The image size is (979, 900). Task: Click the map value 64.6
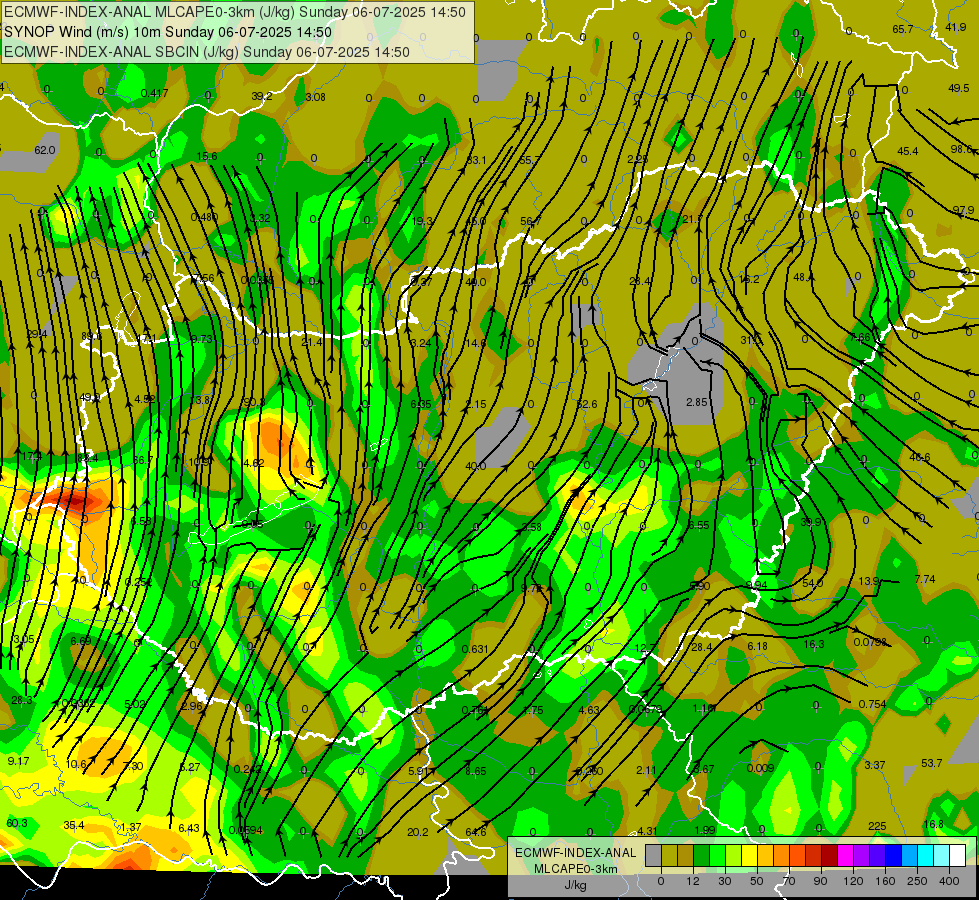pyautogui.click(x=476, y=832)
